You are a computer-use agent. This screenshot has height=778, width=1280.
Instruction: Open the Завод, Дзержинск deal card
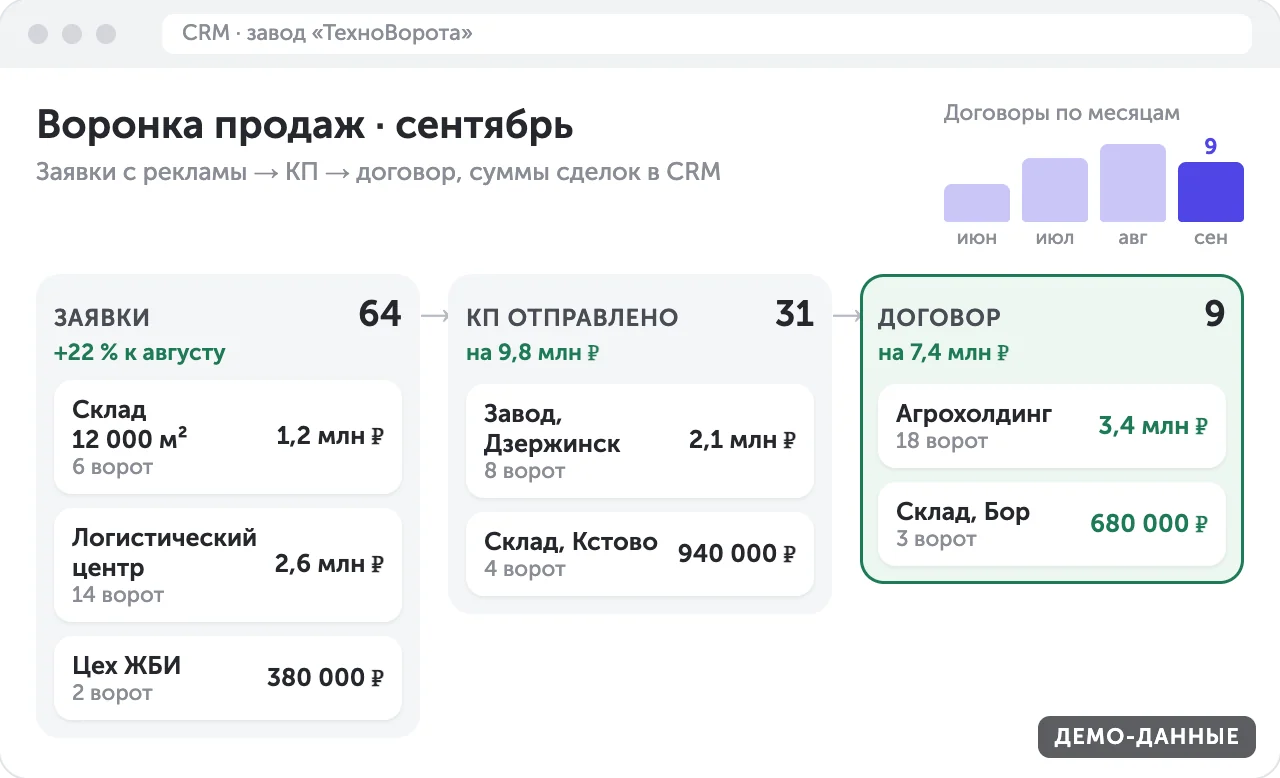[x=640, y=441]
